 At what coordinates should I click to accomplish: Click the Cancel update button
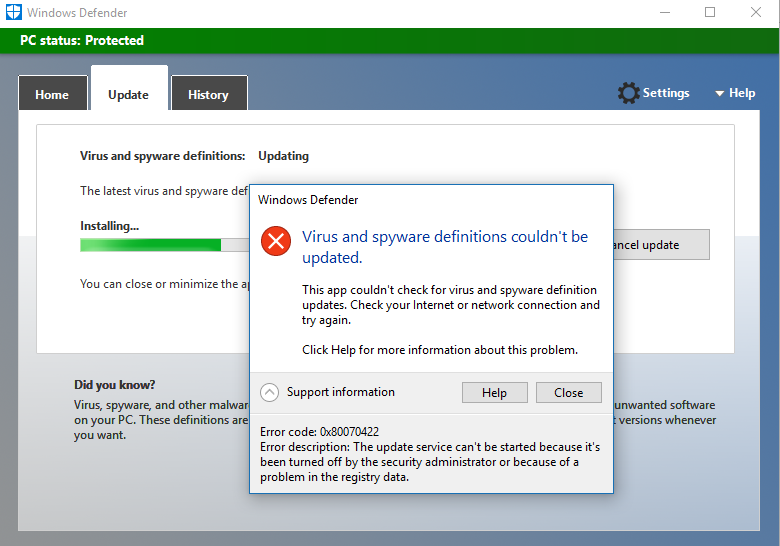click(x=662, y=245)
